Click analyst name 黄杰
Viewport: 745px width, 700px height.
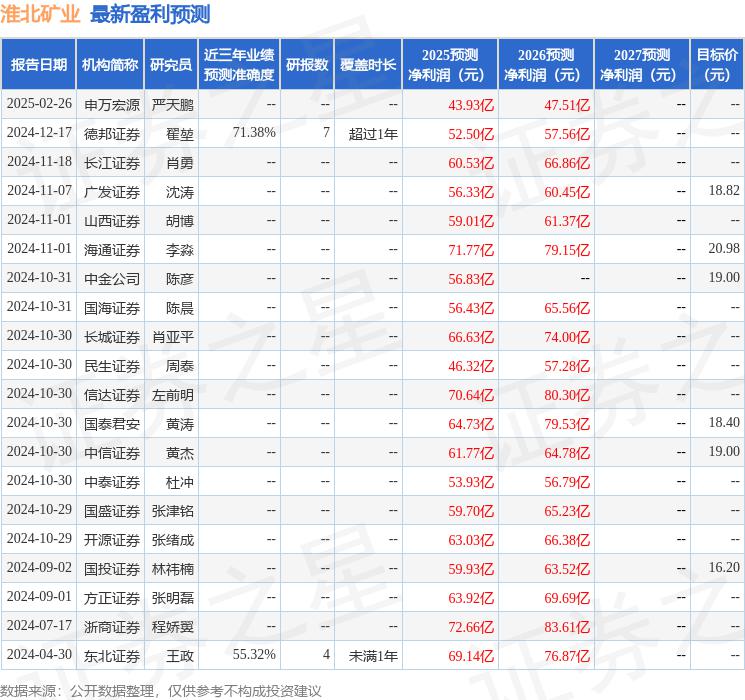pyautogui.click(x=180, y=453)
